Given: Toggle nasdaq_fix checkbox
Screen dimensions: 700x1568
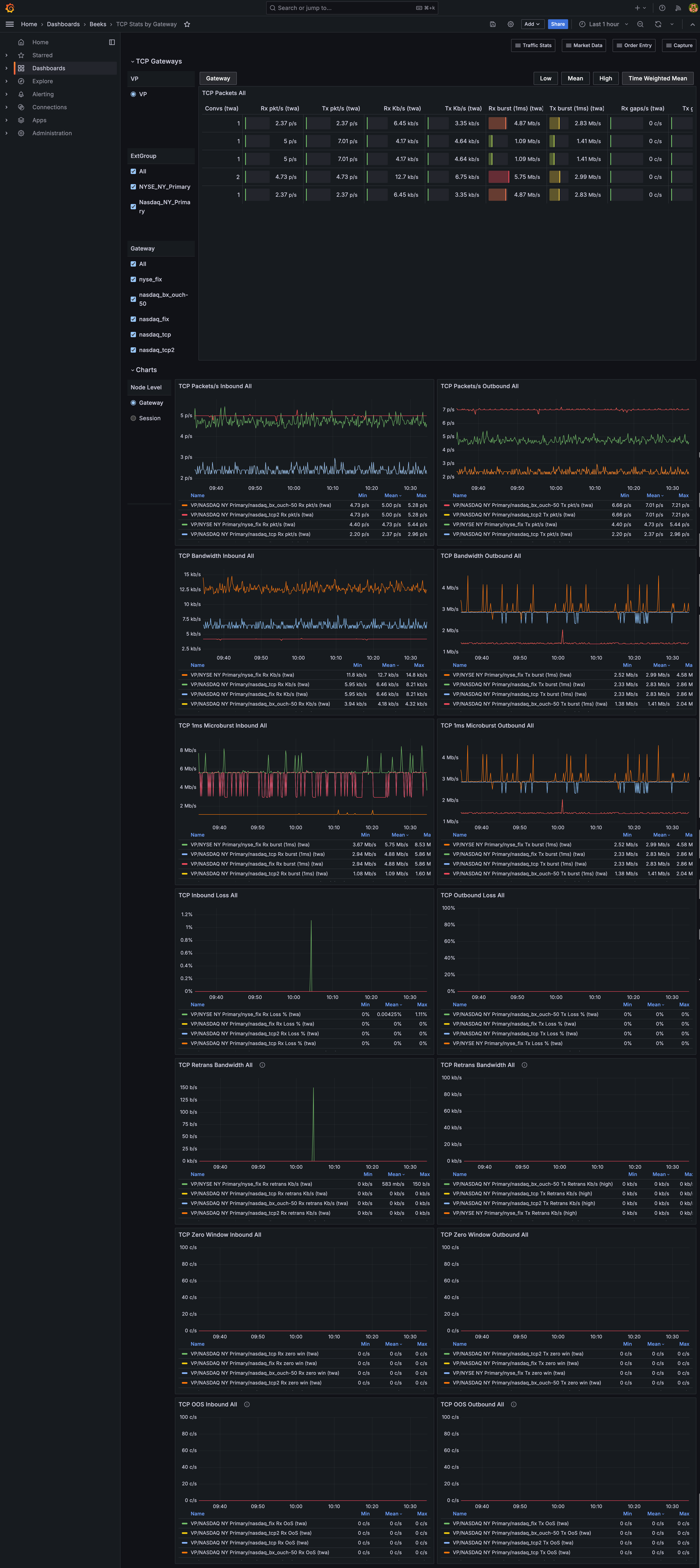Looking at the screenshot, I should pyautogui.click(x=133, y=319).
